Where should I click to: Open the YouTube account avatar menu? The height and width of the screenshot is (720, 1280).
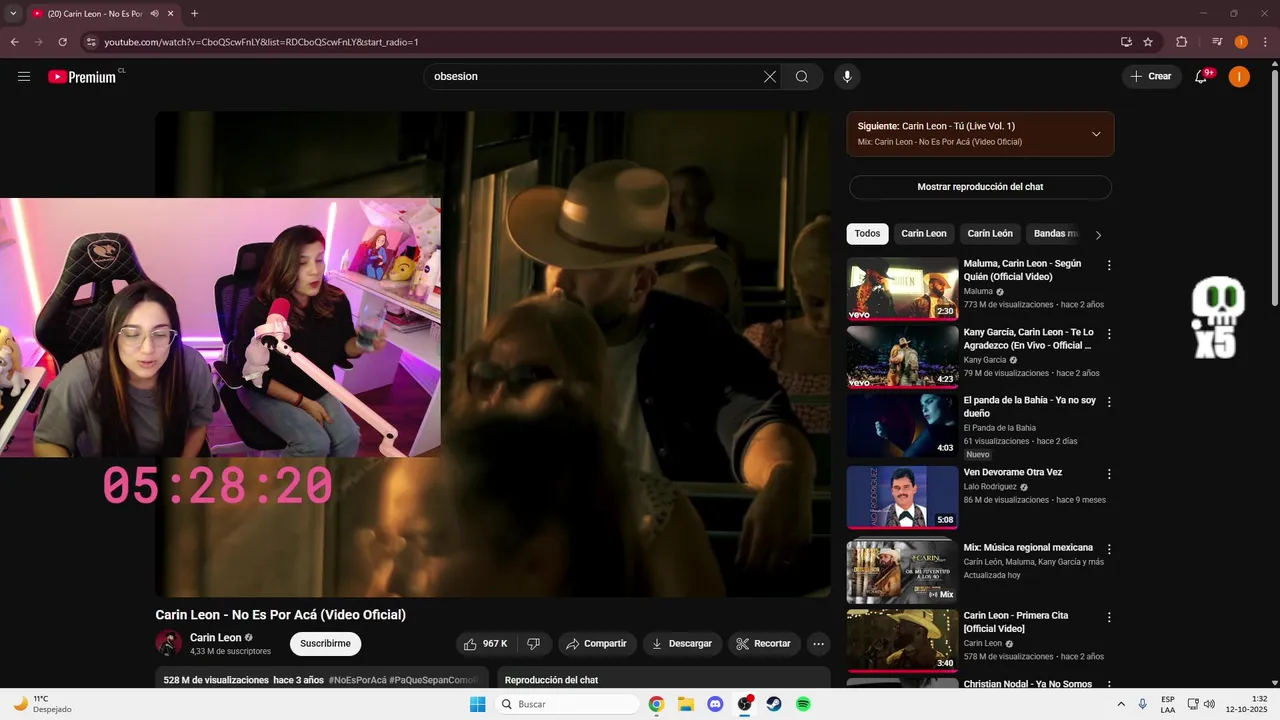[x=1239, y=76]
